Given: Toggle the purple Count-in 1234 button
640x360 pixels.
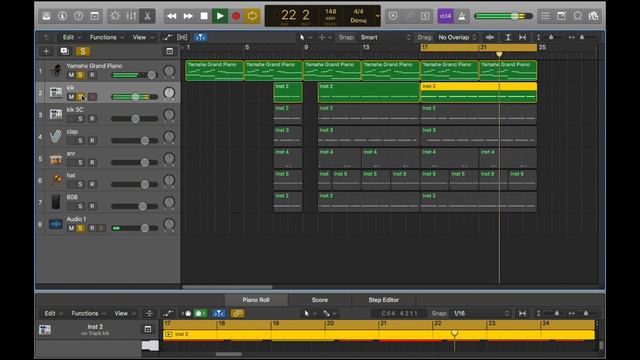Looking at the screenshot, I should click(445, 16).
